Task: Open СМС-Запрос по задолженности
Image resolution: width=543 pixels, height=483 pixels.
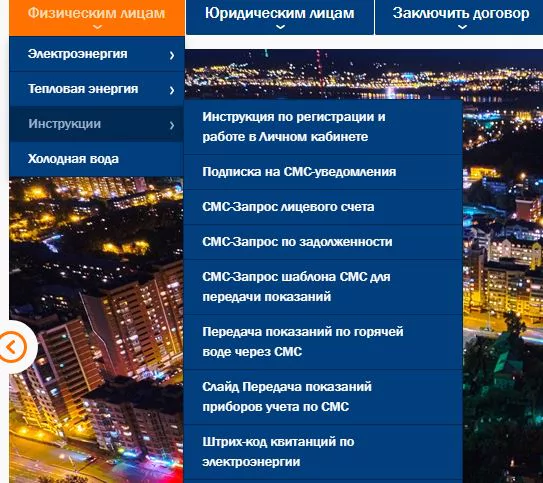Action: [x=323, y=242]
